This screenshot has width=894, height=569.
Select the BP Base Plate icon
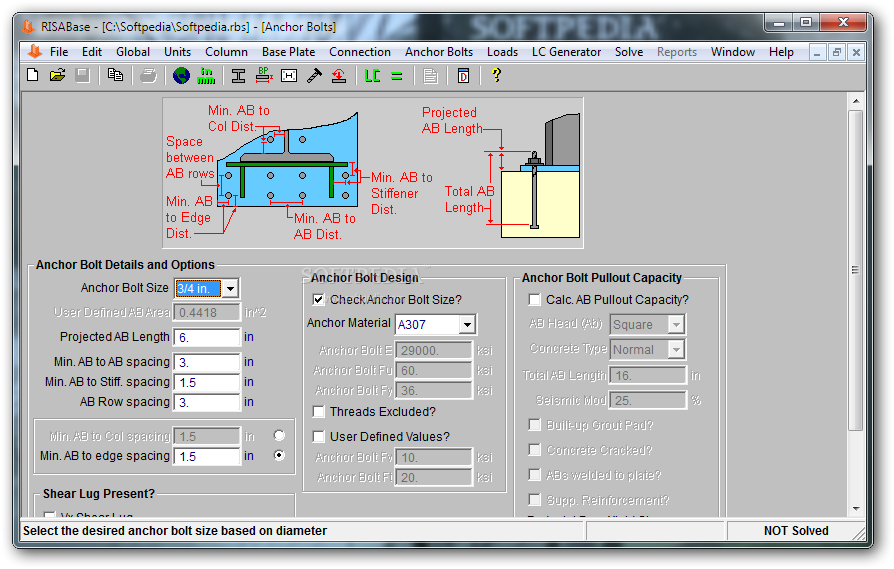[x=263, y=75]
